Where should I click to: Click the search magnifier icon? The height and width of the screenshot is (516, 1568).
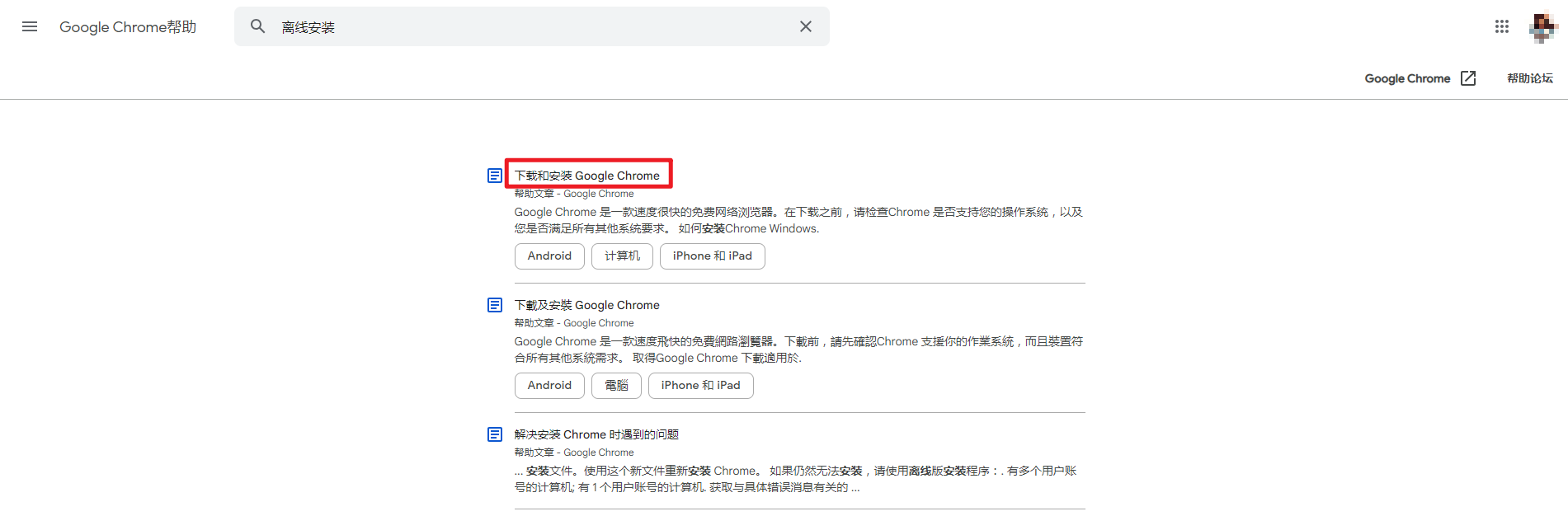coord(258,26)
